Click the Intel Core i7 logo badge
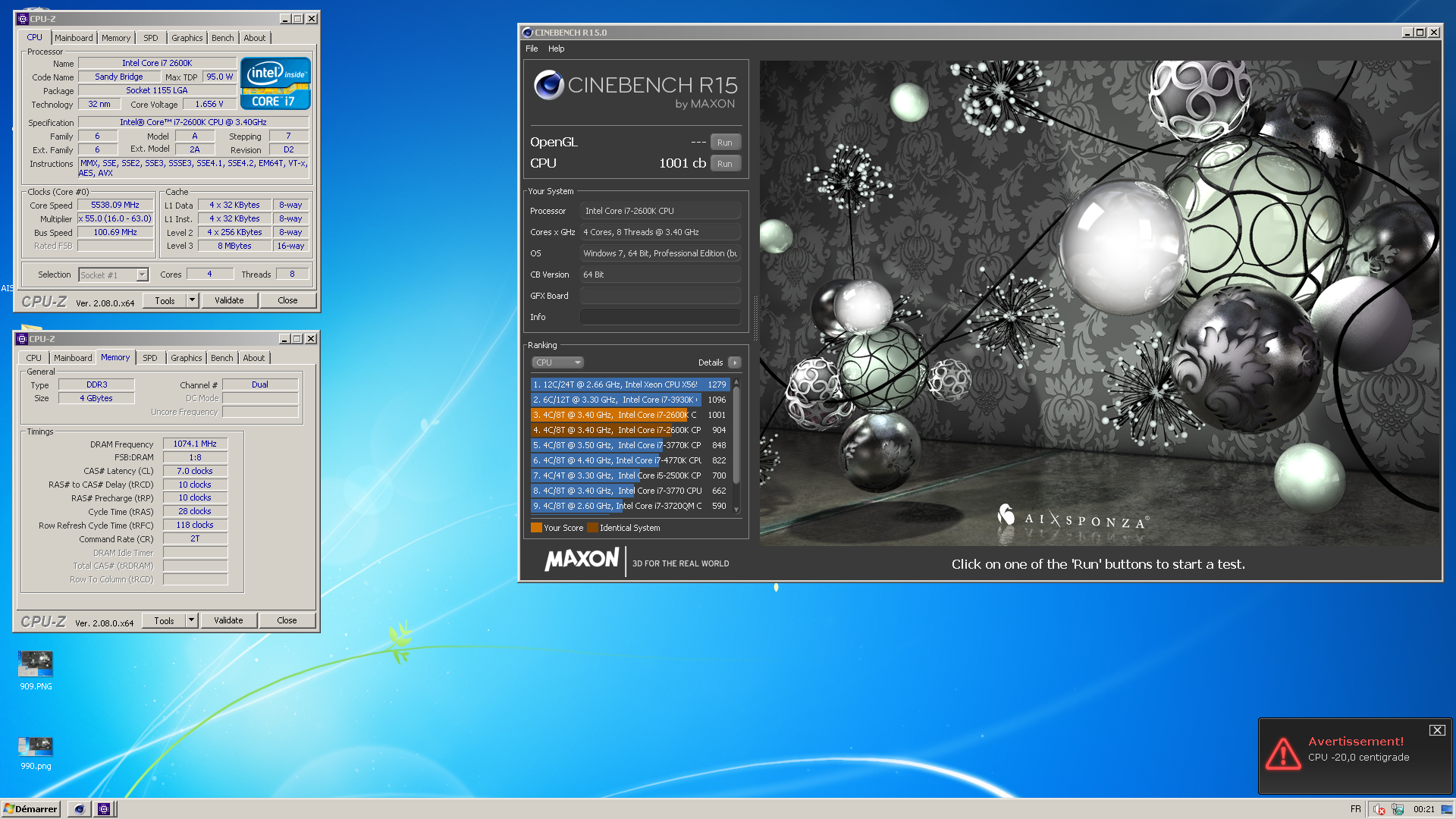This screenshot has width=1456, height=819. click(275, 83)
